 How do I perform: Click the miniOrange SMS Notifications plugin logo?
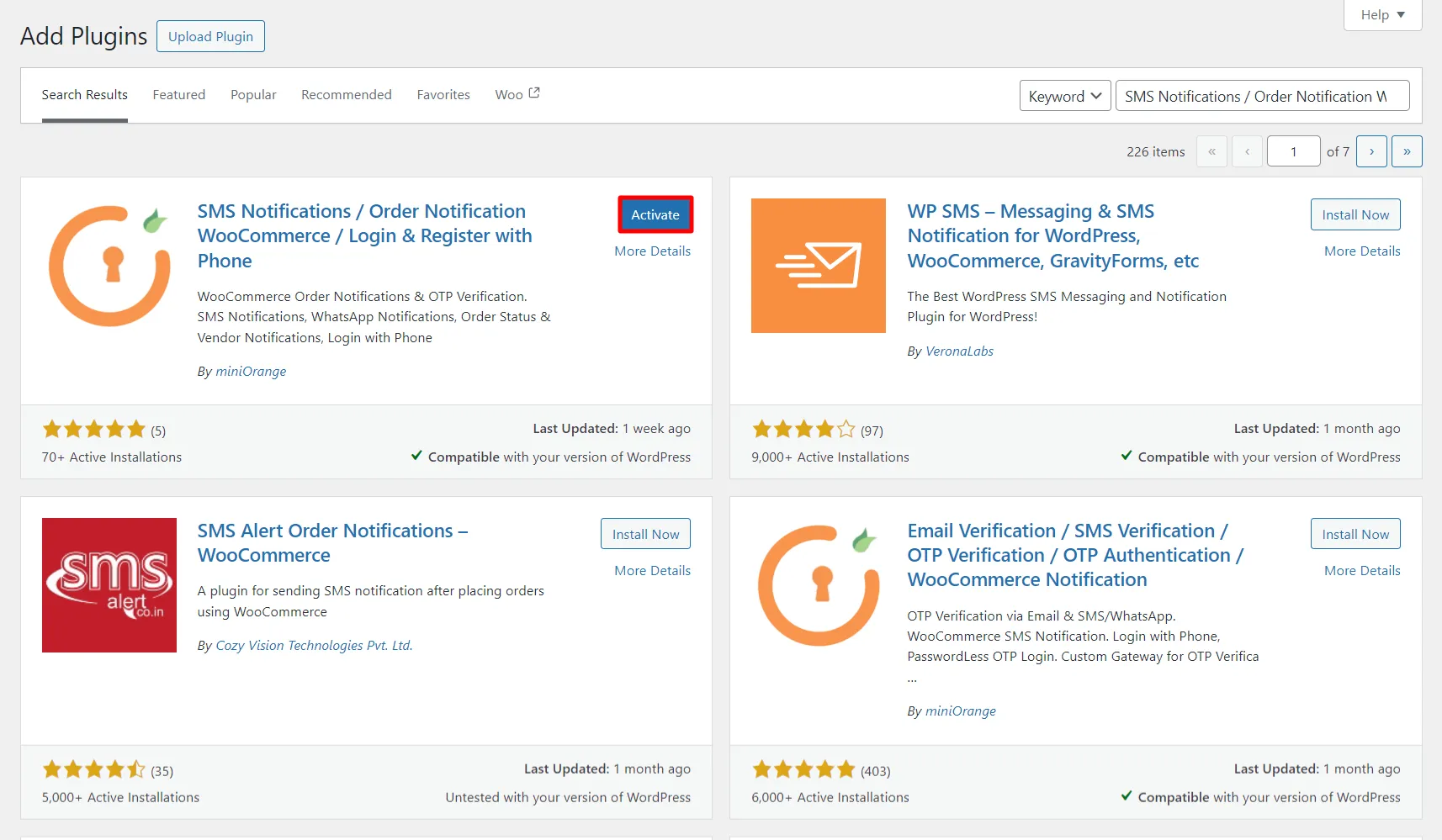click(109, 266)
